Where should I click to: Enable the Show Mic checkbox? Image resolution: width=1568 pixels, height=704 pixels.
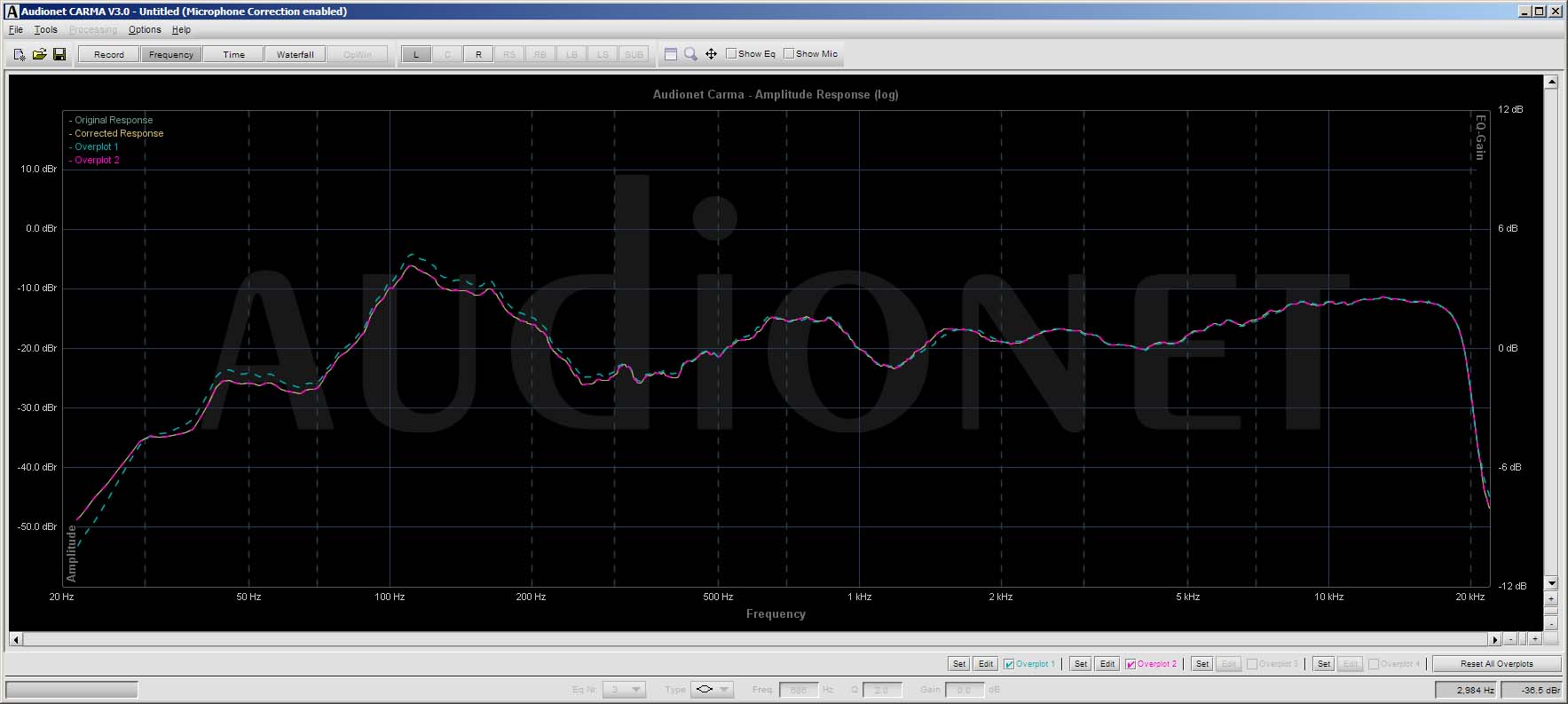click(x=789, y=53)
